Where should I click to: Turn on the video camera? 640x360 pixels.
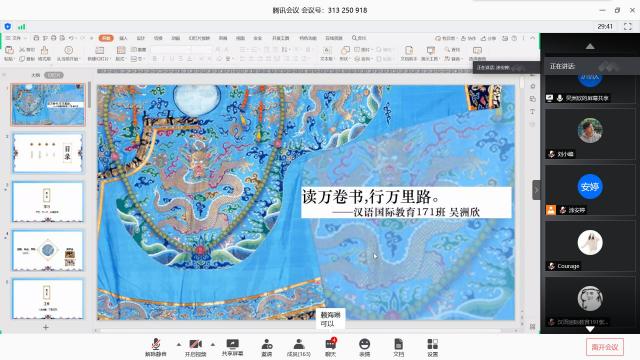pos(196,347)
